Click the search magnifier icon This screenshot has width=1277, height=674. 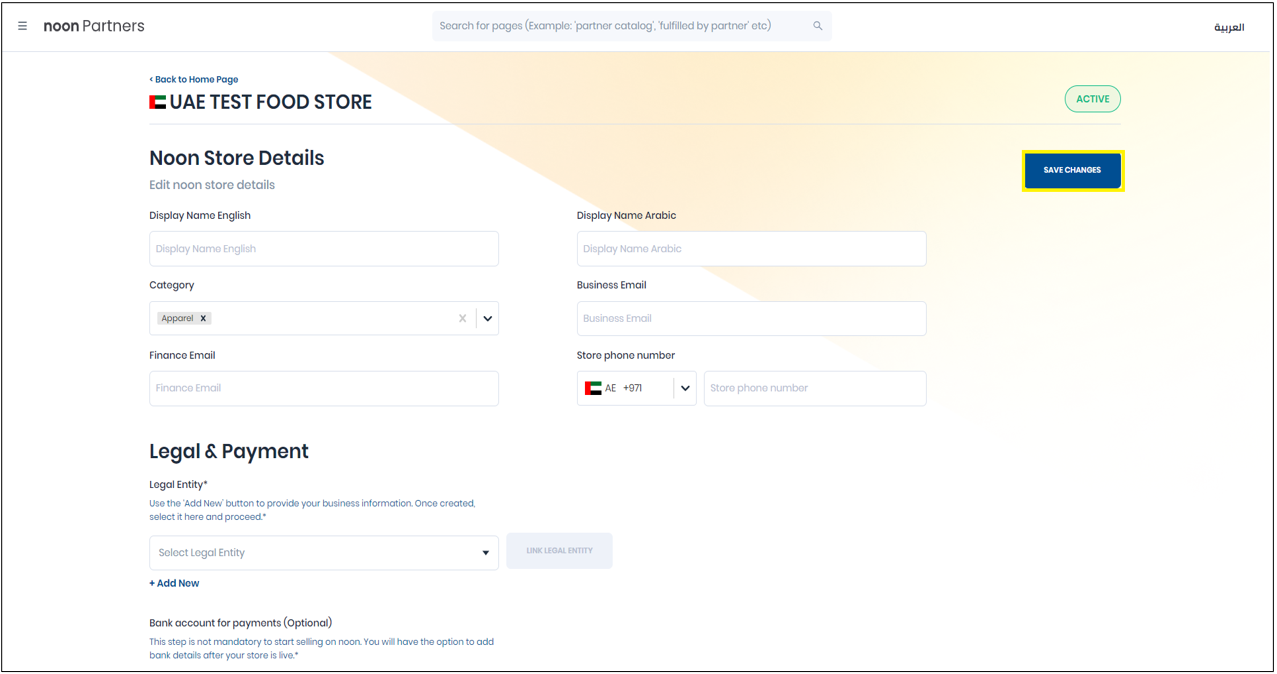click(817, 26)
